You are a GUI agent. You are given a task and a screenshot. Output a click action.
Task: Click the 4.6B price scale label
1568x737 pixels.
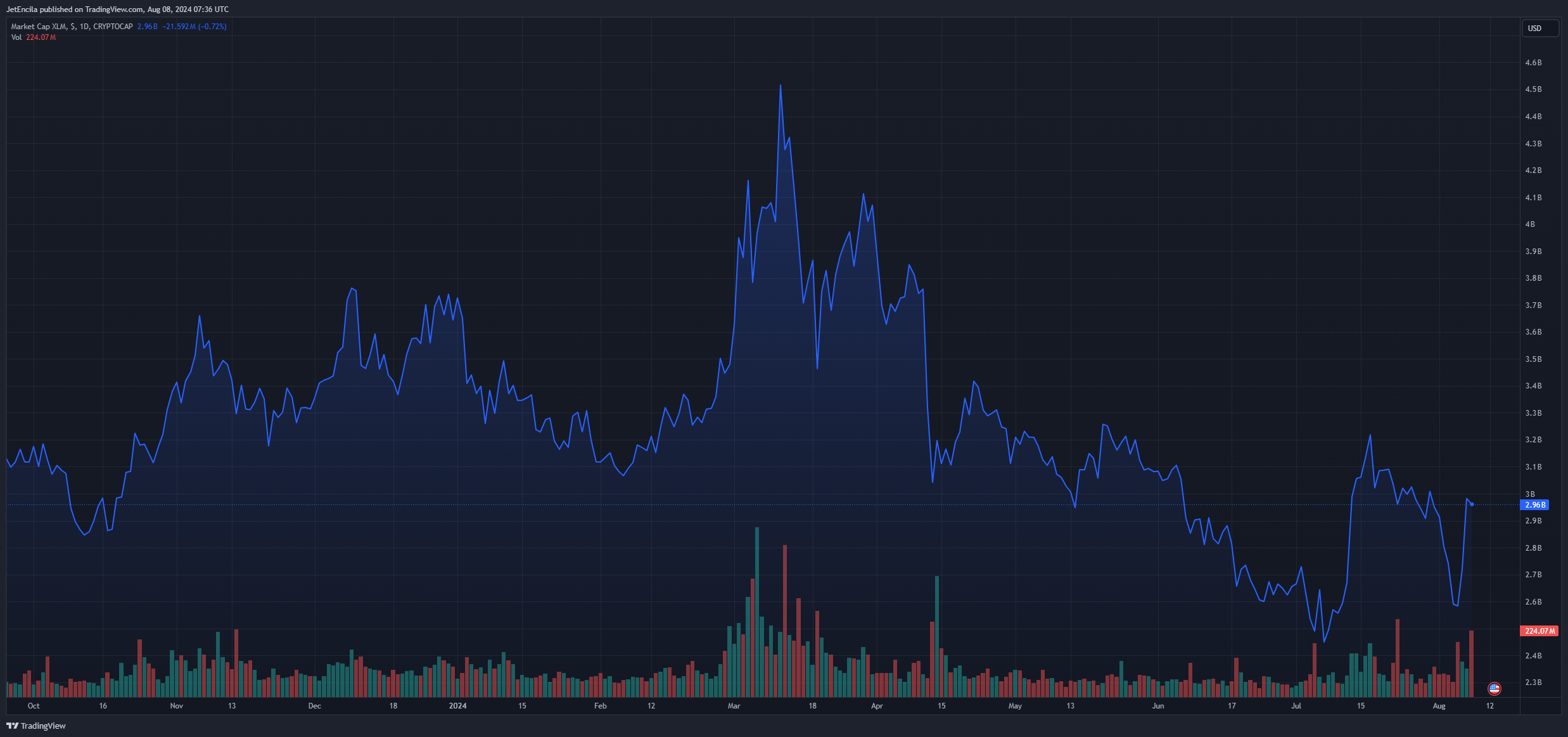coord(1533,63)
